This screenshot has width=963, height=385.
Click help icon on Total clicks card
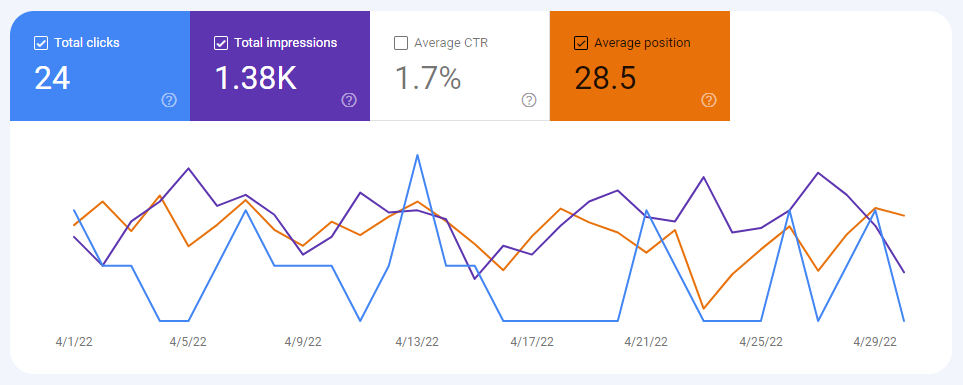(169, 100)
